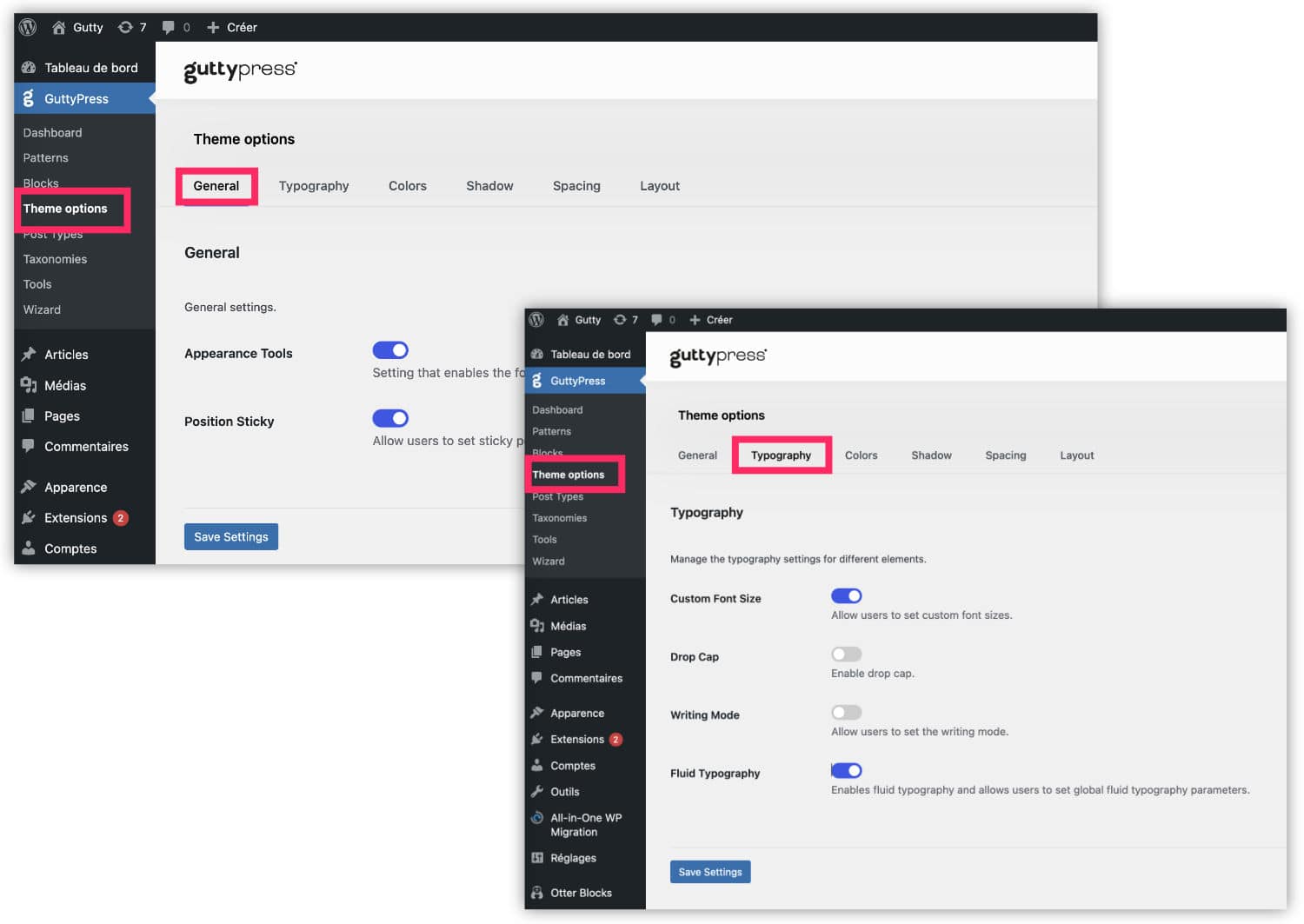
Task: Open Spacing tab in front window
Action: coord(1005,455)
